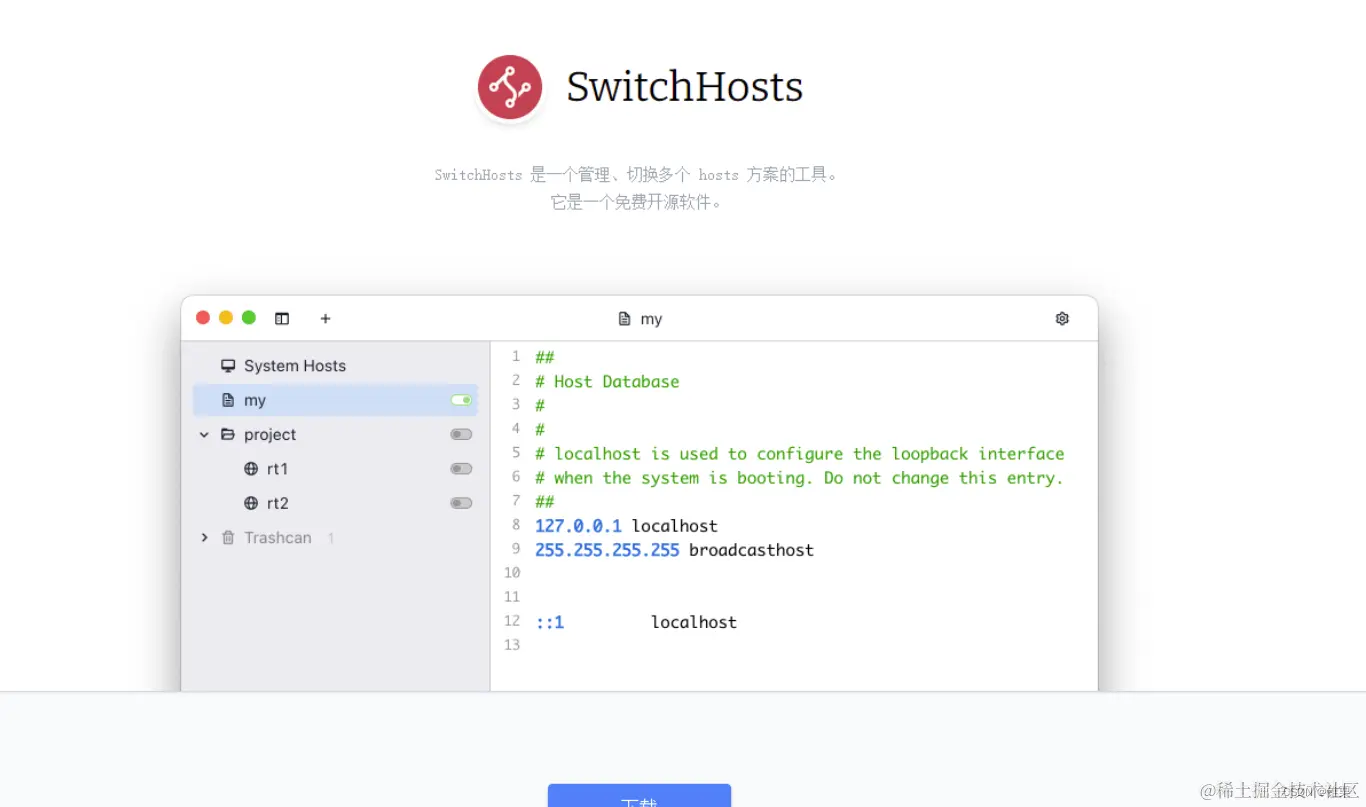Select the my hosts entry

pos(335,400)
